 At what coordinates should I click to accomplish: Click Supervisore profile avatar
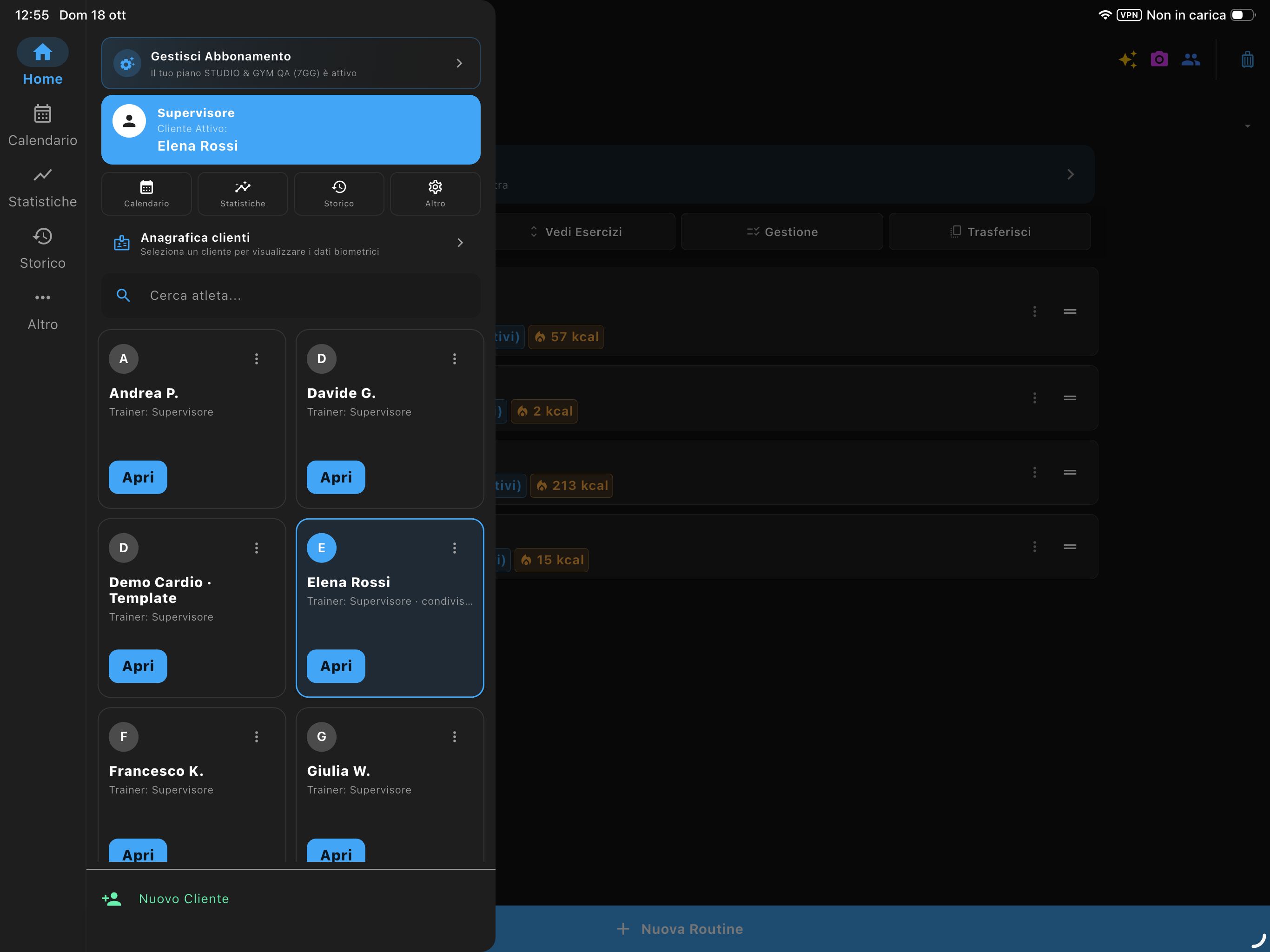[x=129, y=120]
